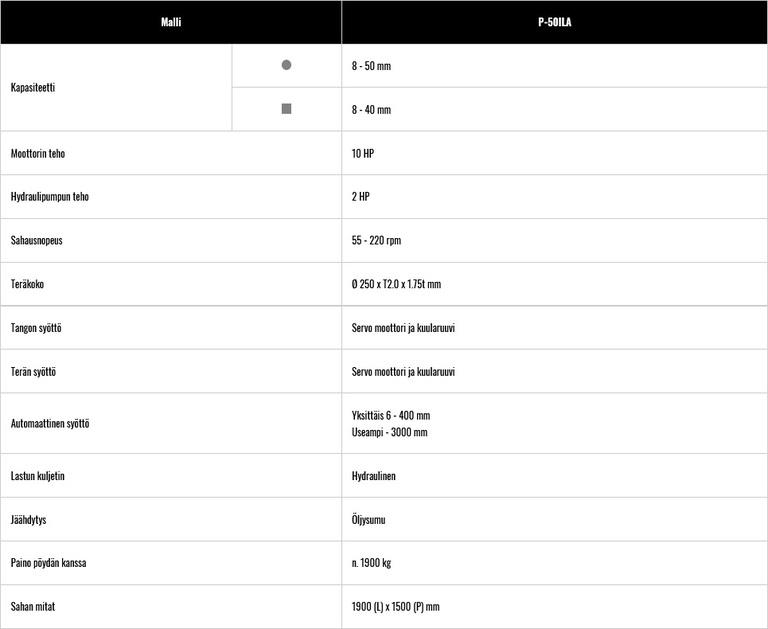The height and width of the screenshot is (629, 768).
Task: Click the 1900 (L) x 1500 (P) mm dimensions
Action: click(395, 607)
